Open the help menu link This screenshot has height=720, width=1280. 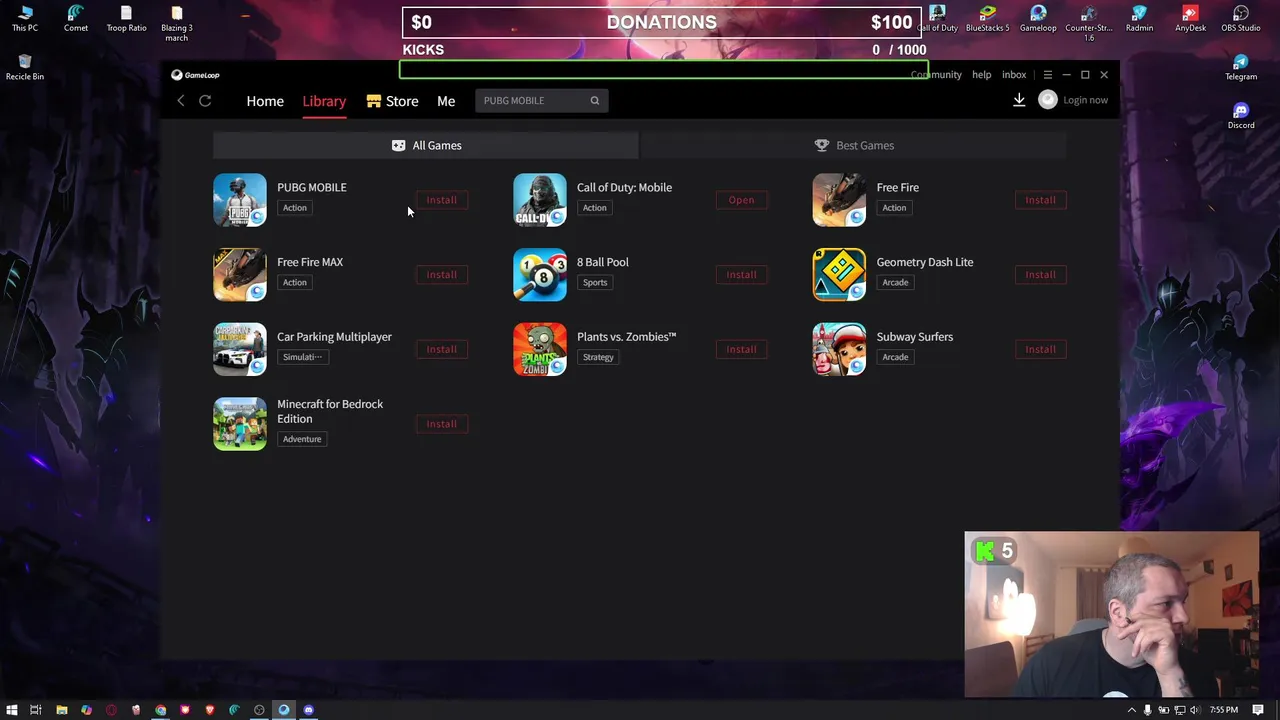point(982,75)
